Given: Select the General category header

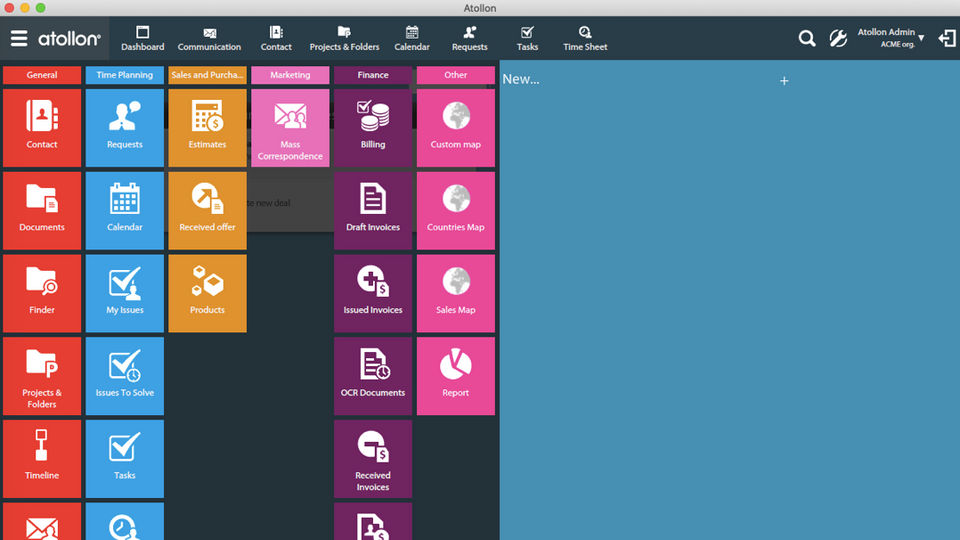Looking at the screenshot, I should tap(42, 75).
